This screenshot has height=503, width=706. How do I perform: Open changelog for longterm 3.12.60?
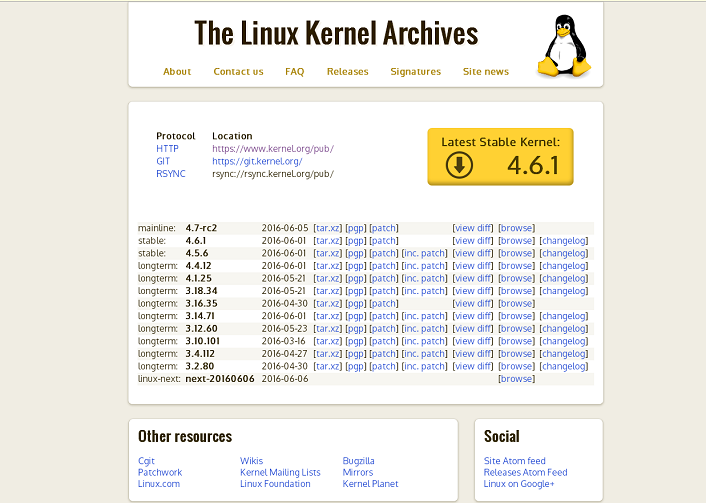click(x=564, y=329)
